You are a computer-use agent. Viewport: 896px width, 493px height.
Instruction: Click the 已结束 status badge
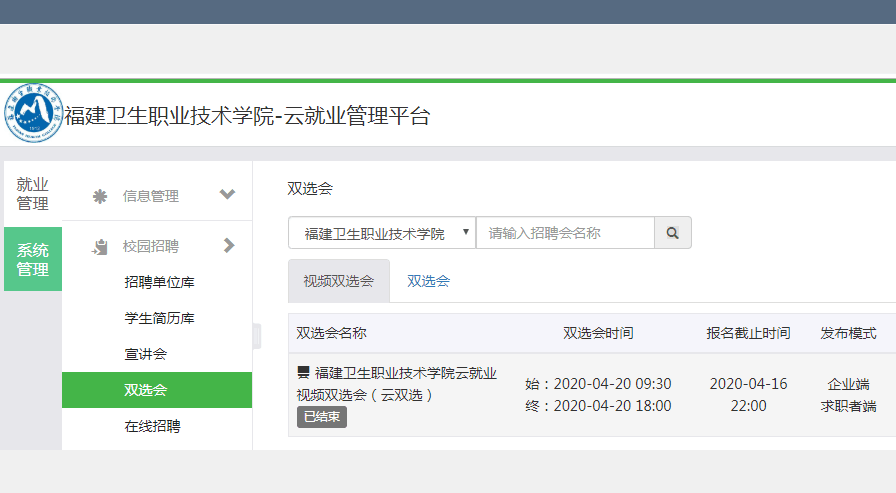tap(322, 416)
